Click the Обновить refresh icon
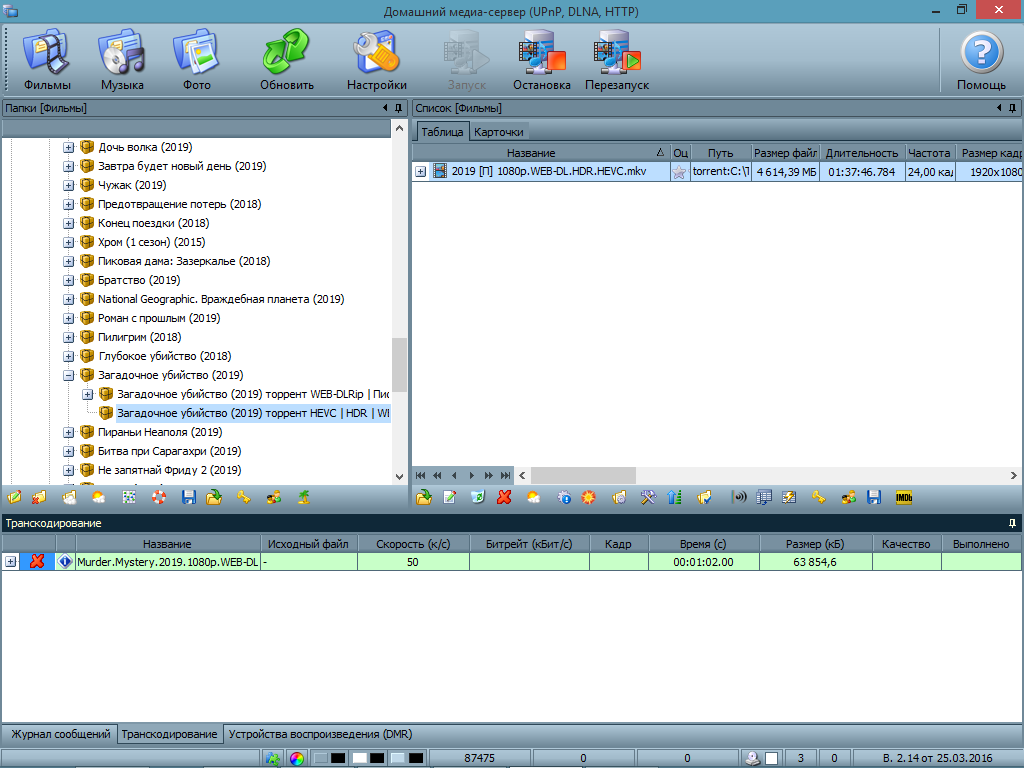 pyautogui.click(x=287, y=60)
